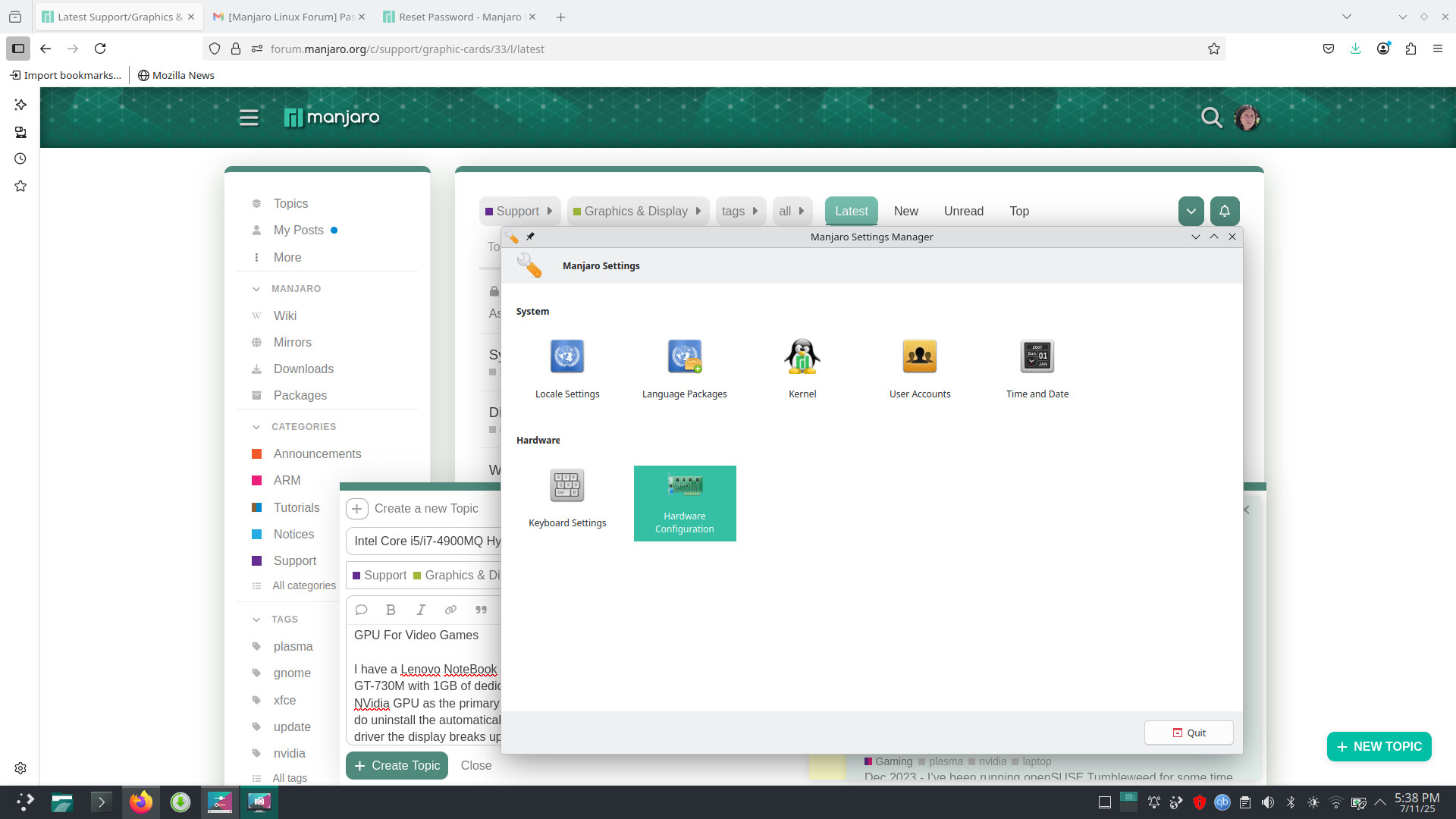Open the all filter dropdown
The width and height of the screenshot is (1456, 819).
pyautogui.click(x=792, y=211)
